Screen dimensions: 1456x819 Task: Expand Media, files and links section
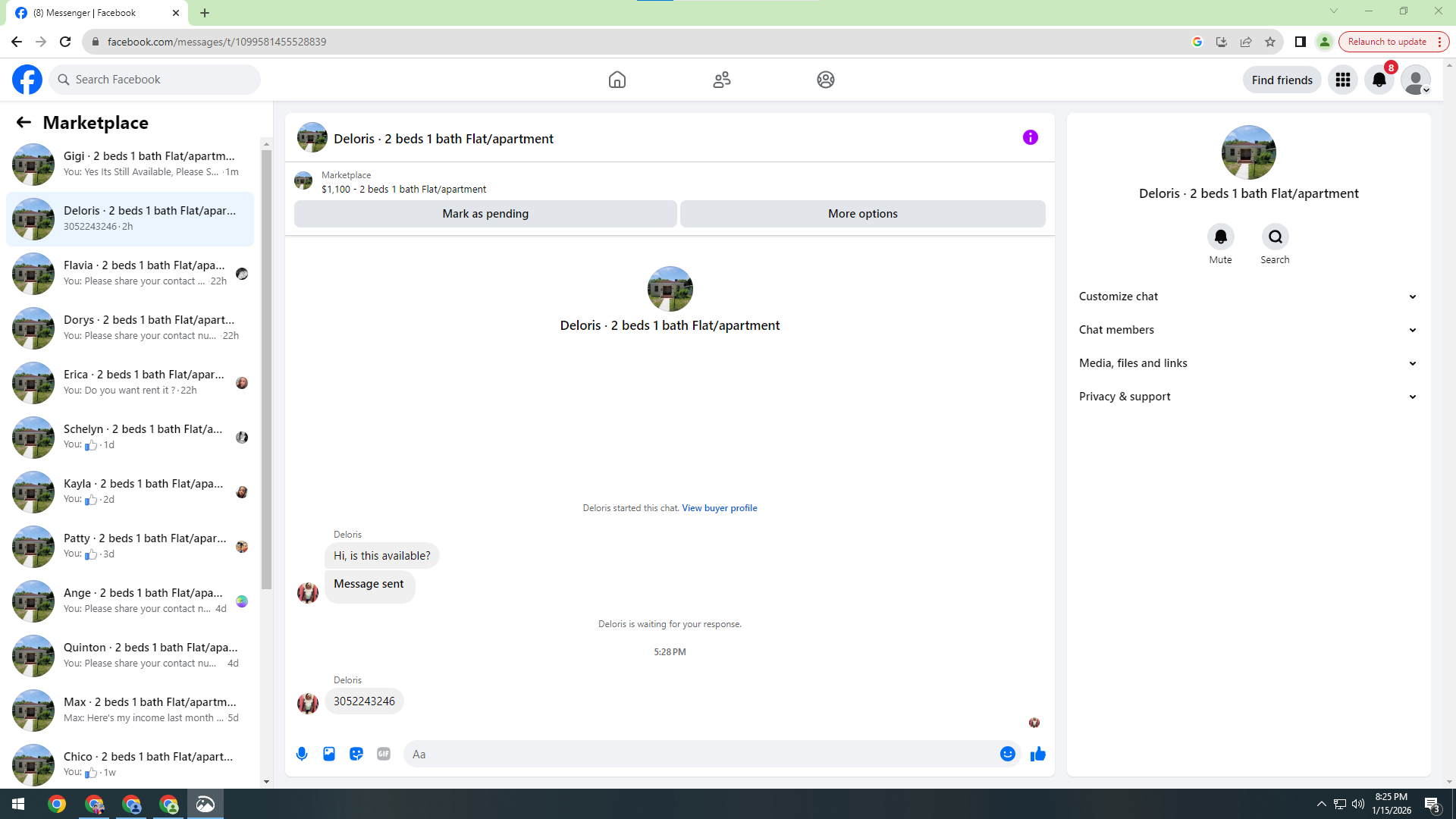(1248, 363)
